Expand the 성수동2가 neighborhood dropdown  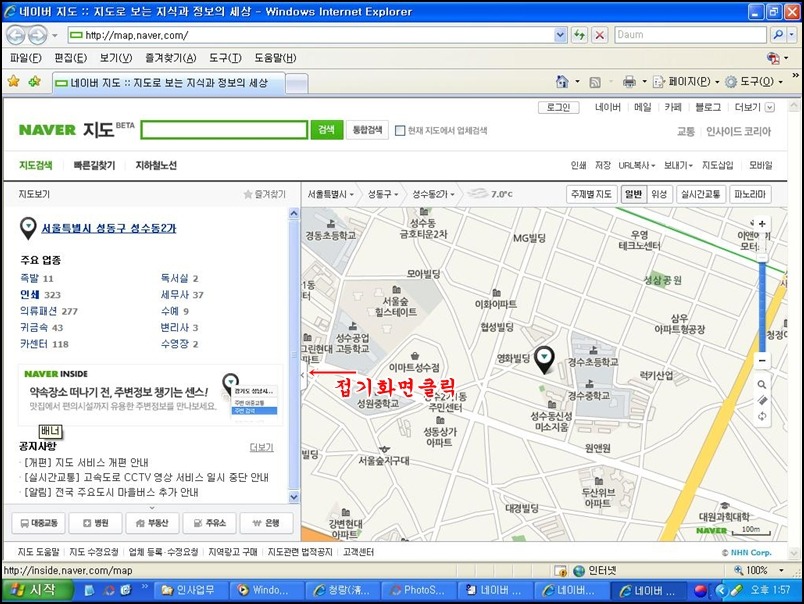433,194
